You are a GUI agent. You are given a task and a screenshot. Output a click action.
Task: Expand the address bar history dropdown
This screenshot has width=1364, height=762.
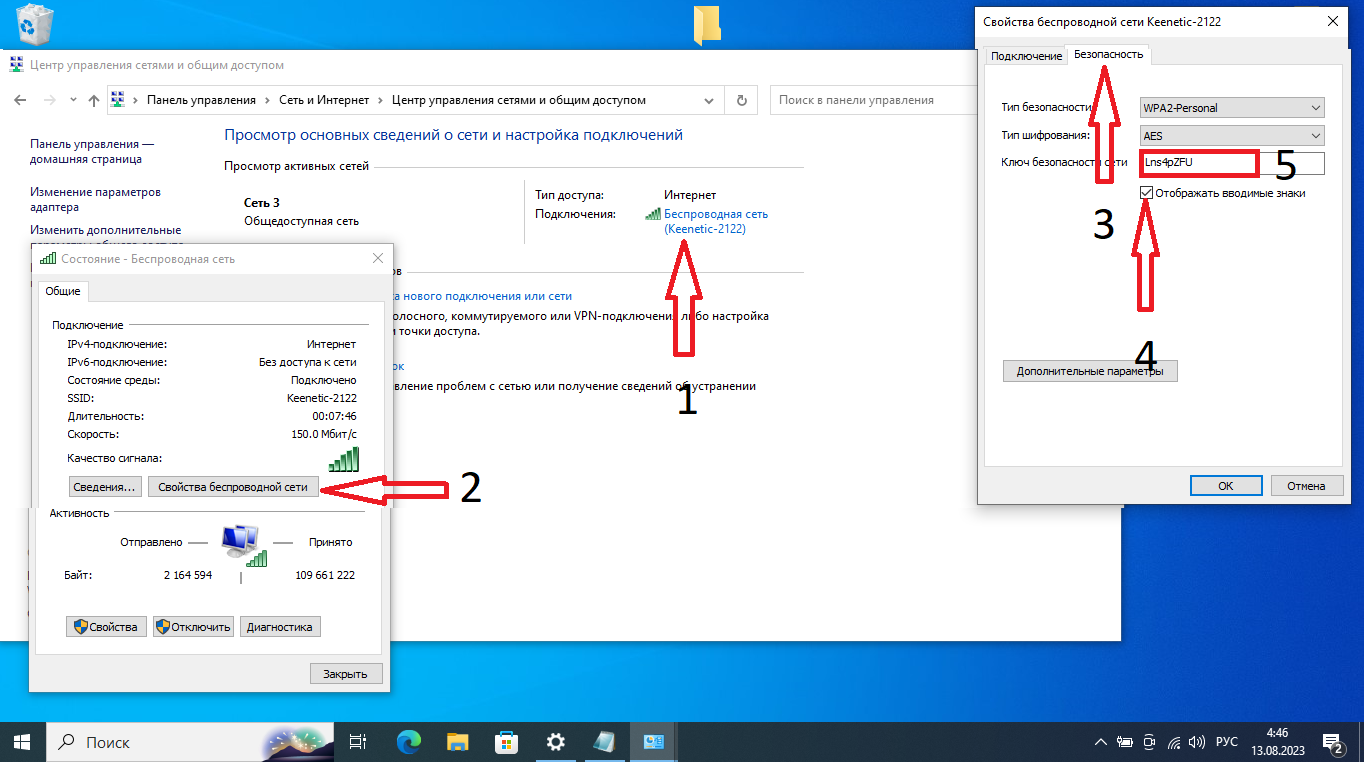pyautogui.click(x=708, y=100)
